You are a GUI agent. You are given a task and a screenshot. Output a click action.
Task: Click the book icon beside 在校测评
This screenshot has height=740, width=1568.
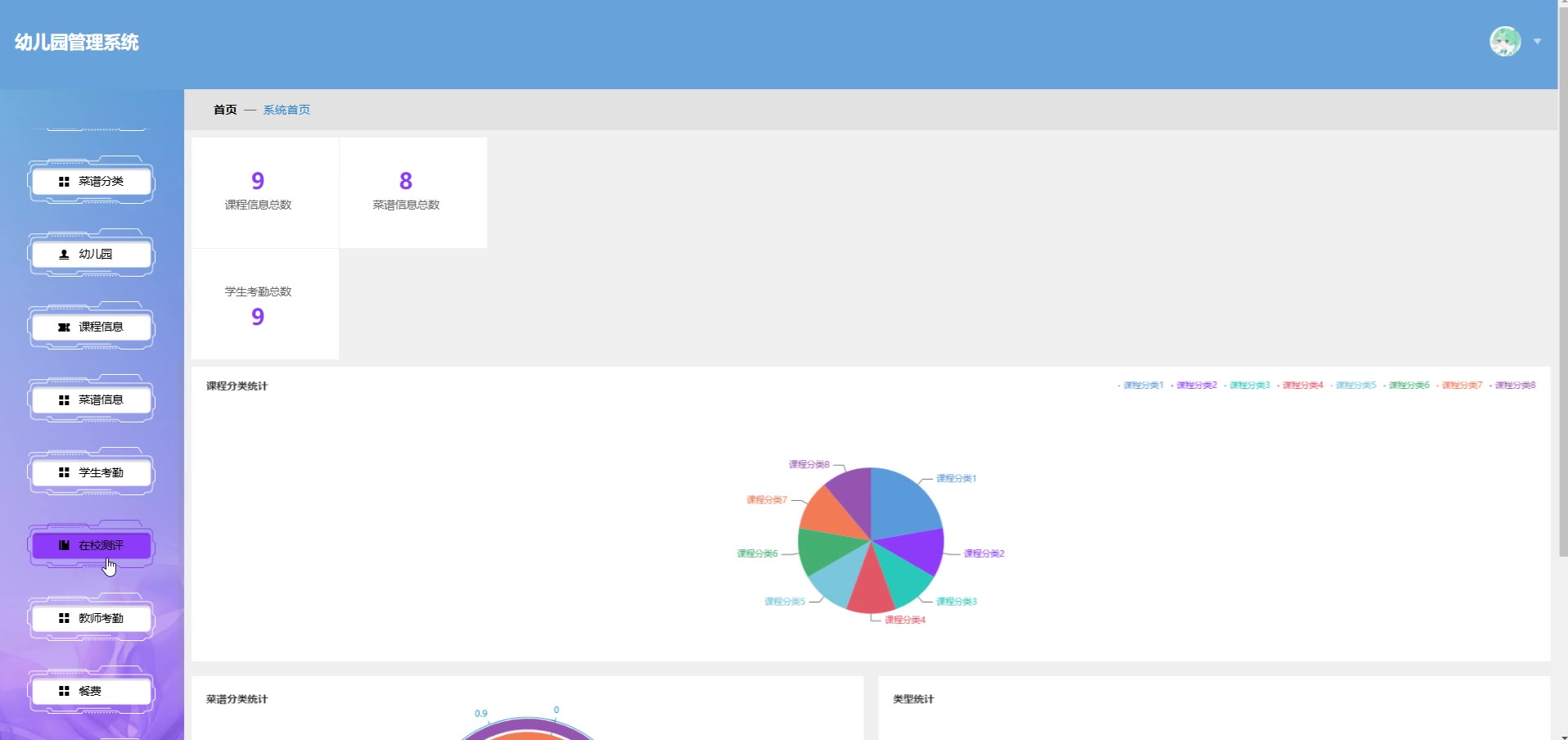point(64,545)
